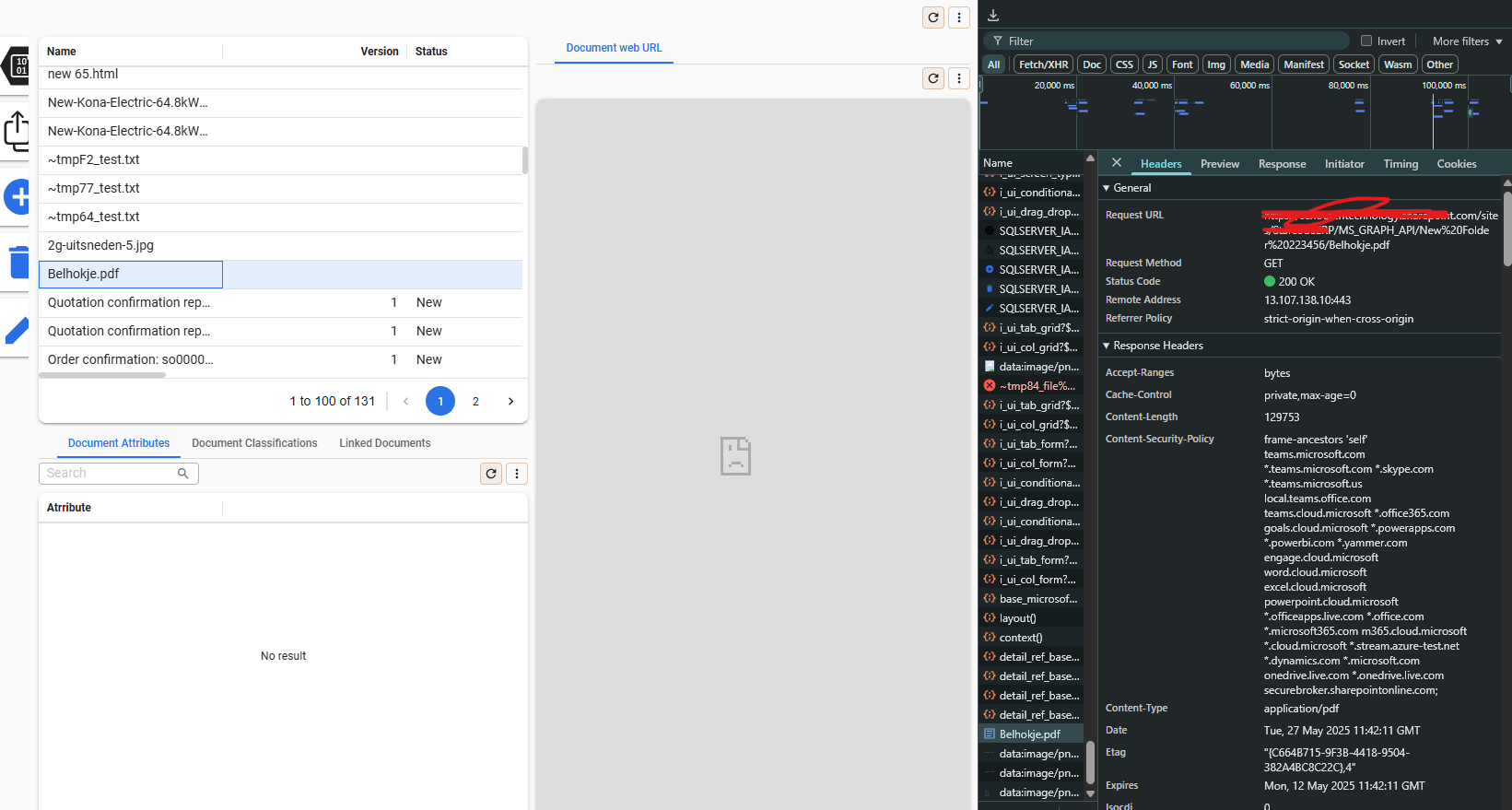
Task: Collapse the Response Headers section
Action: 1154,346
